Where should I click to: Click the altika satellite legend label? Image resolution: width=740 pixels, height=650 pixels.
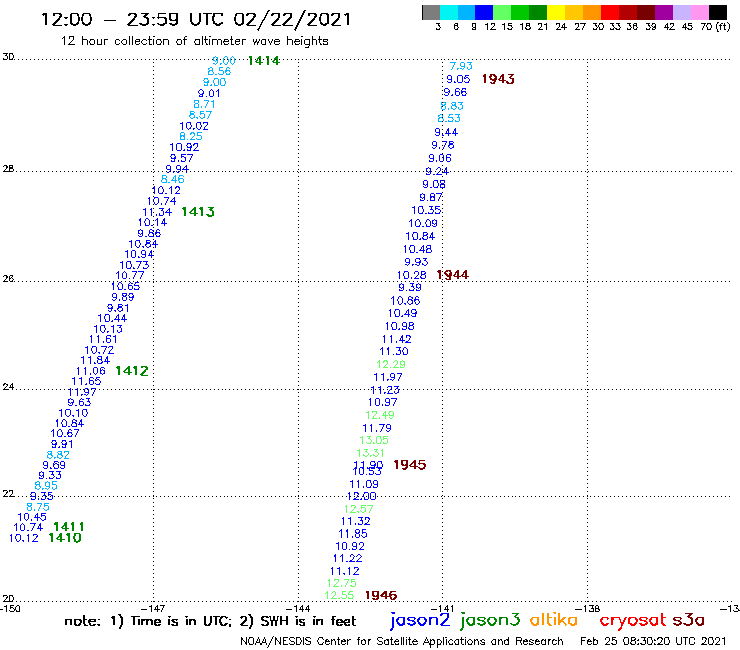point(553,620)
